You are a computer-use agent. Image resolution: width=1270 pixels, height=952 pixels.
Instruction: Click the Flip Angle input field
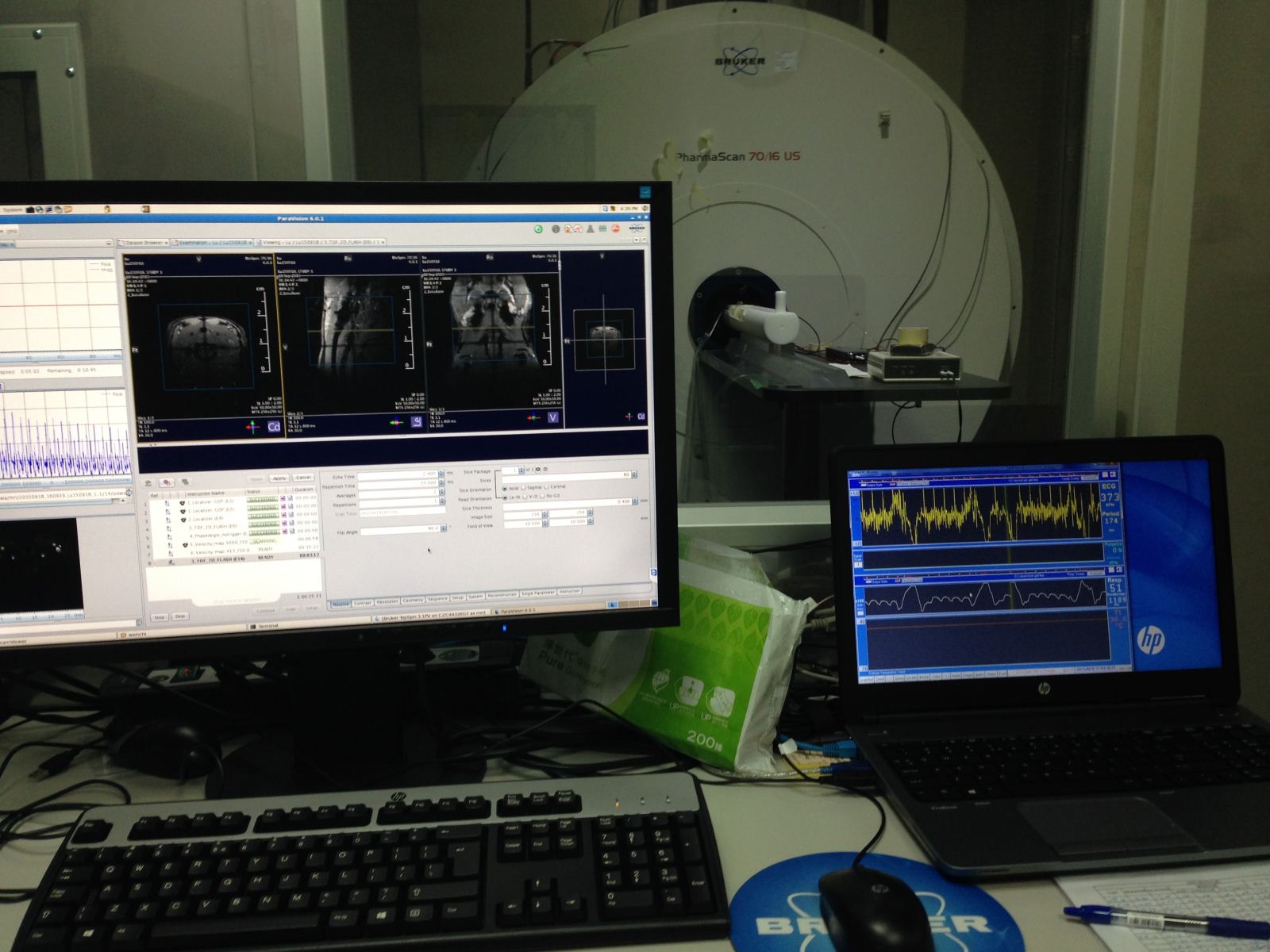(400, 529)
